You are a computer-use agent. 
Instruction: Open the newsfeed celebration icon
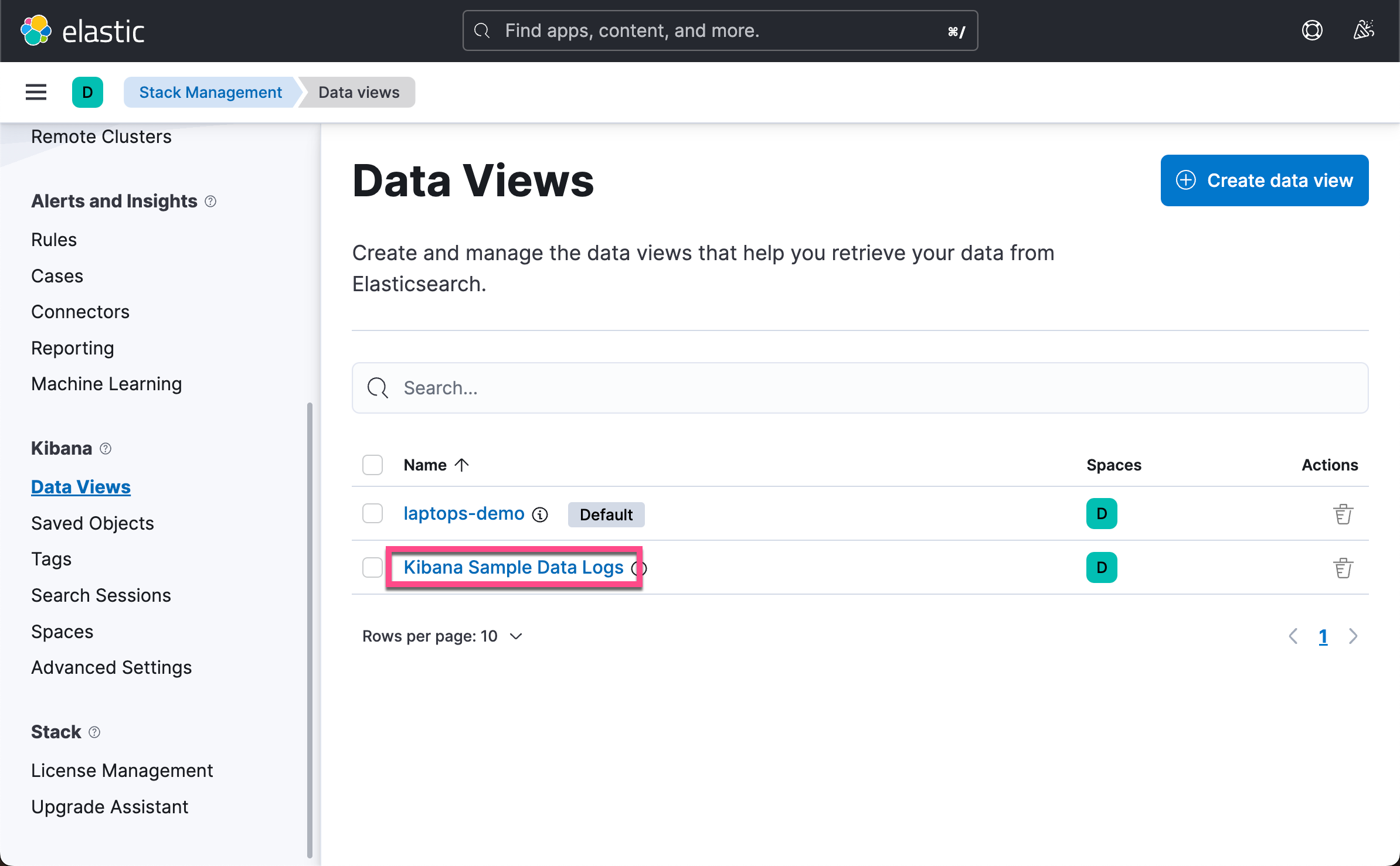click(1363, 30)
